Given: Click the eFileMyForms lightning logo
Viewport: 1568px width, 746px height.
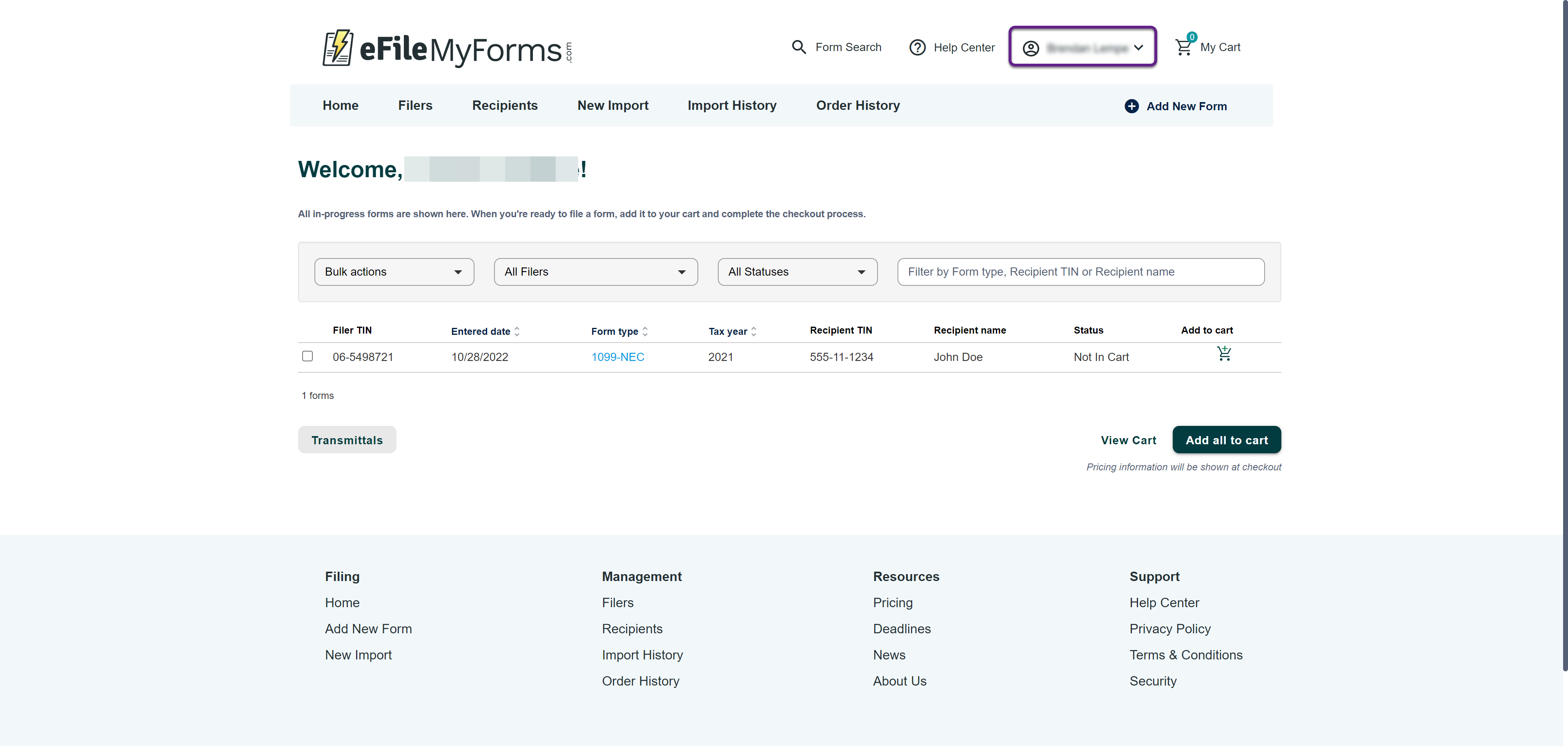Looking at the screenshot, I should pyautogui.click(x=338, y=47).
